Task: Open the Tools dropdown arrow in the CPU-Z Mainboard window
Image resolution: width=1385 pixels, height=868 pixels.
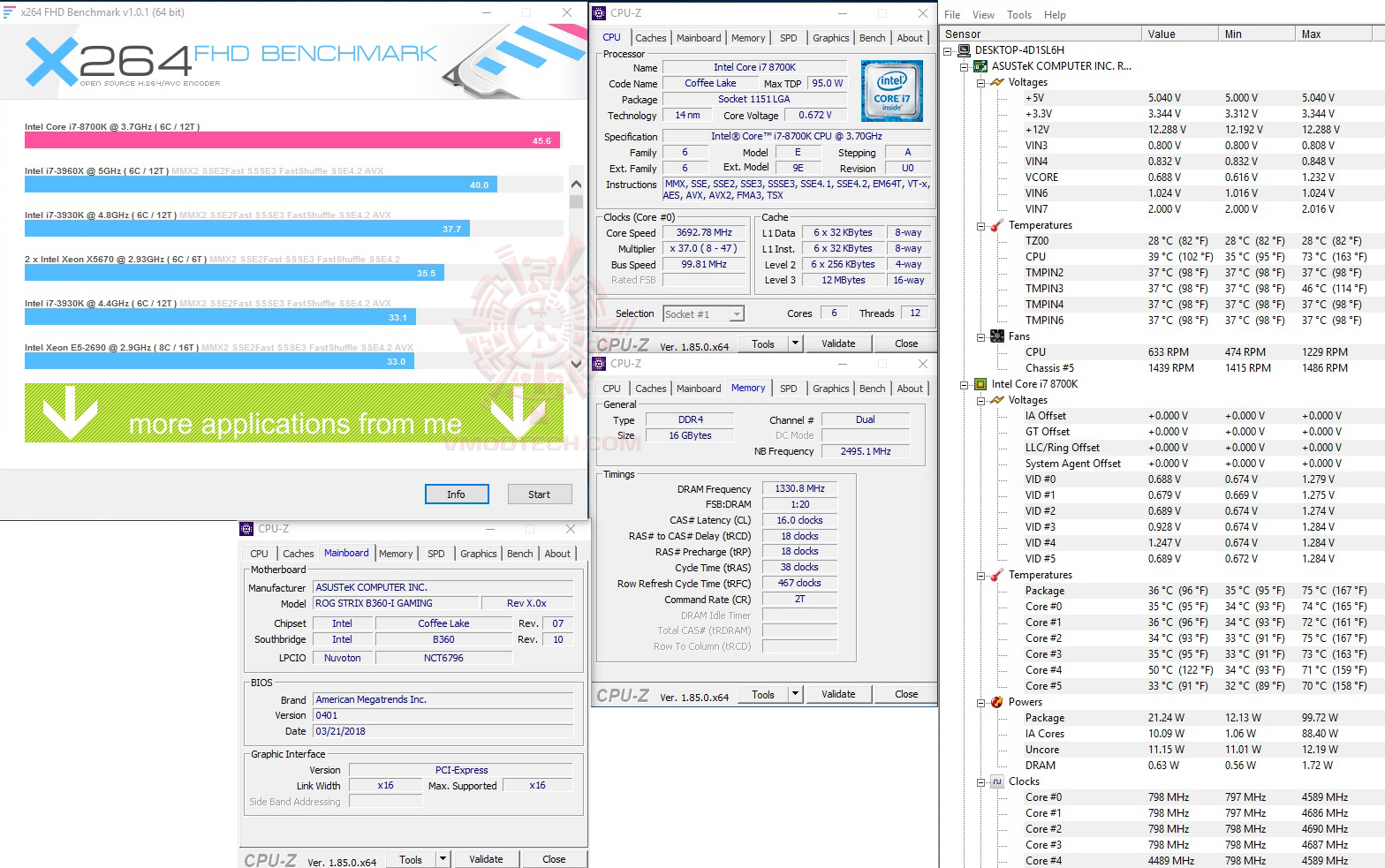Action: click(x=443, y=859)
